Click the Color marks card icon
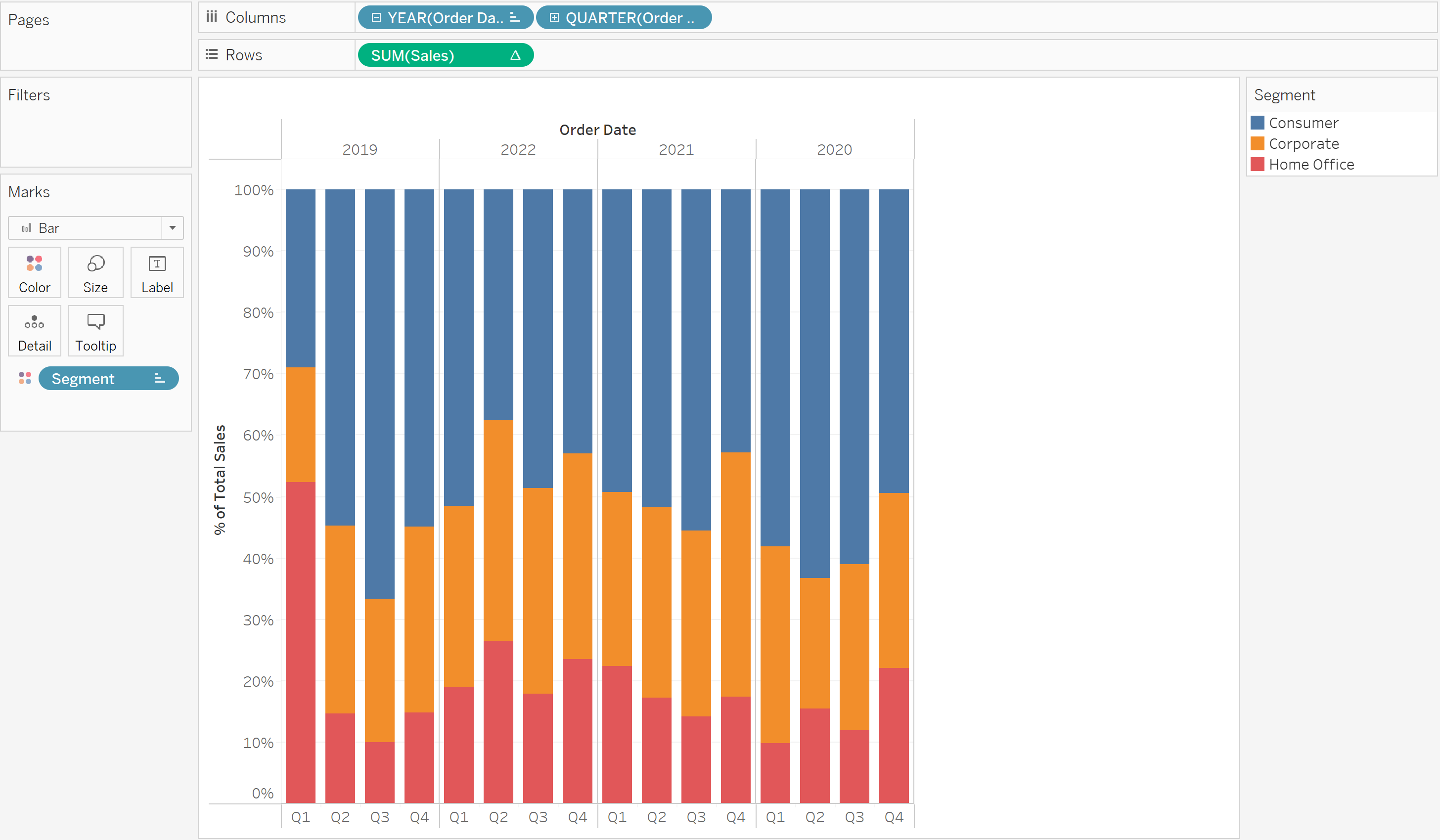 34,264
